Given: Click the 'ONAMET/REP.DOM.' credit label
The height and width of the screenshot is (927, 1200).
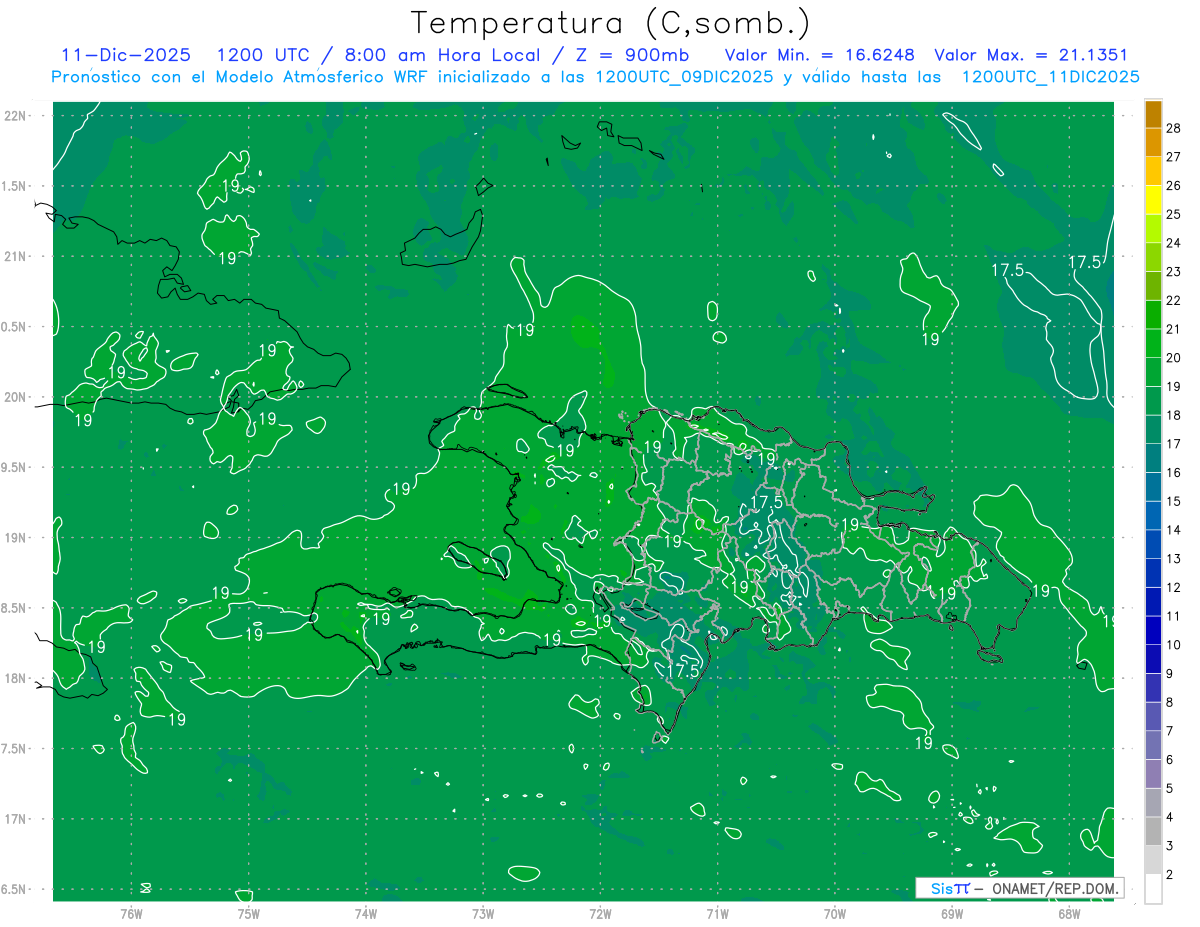Looking at the screenshot, I should (x=1054, y=888).
